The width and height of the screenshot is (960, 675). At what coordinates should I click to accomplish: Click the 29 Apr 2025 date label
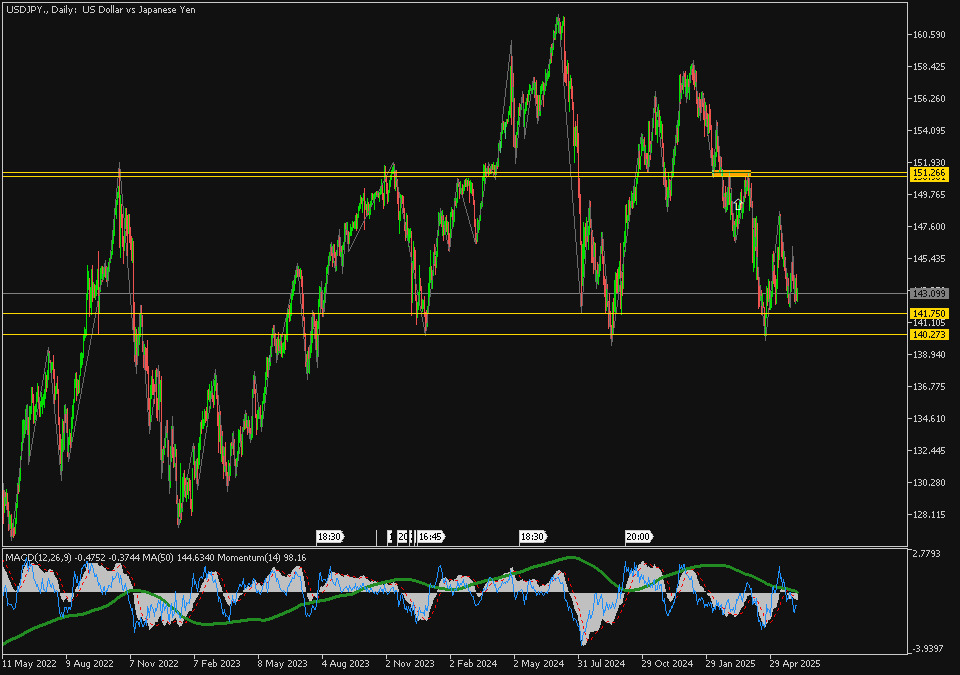795,663
